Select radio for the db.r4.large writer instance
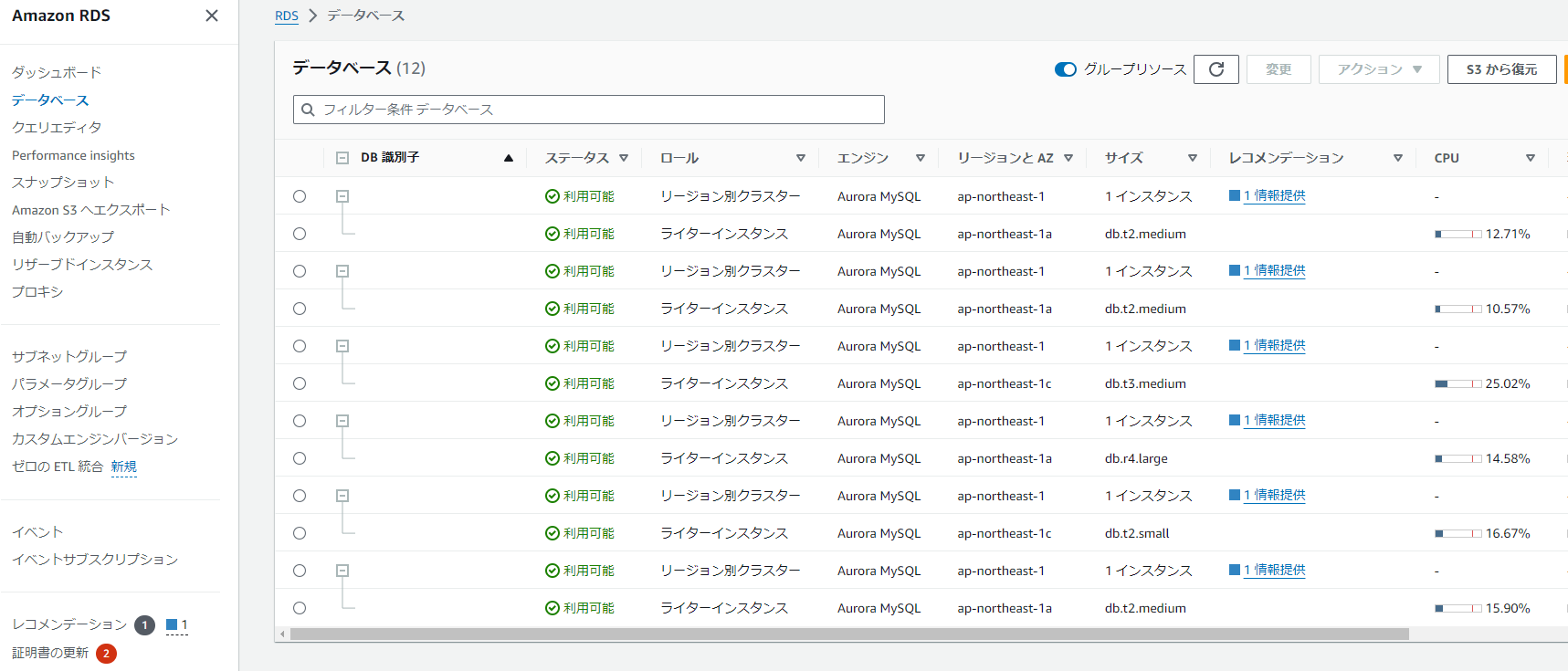Screen dimensions: 1568x671 (x=300, y=458)
